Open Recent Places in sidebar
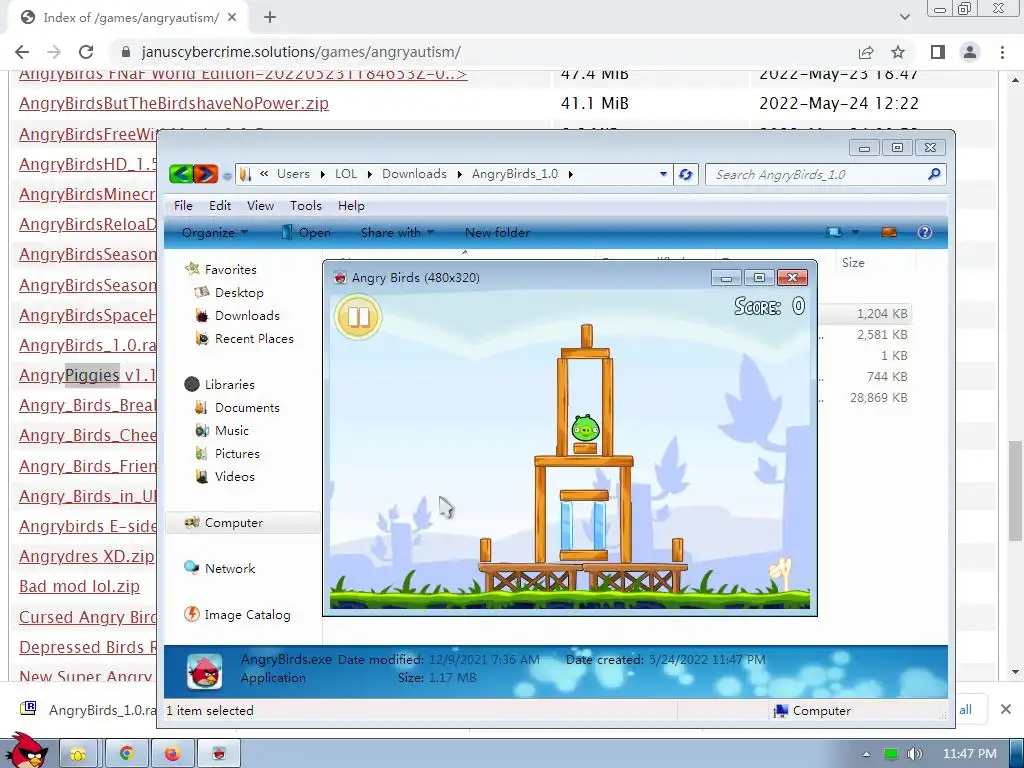This screenshot has width=1024, height=768. 244,338
